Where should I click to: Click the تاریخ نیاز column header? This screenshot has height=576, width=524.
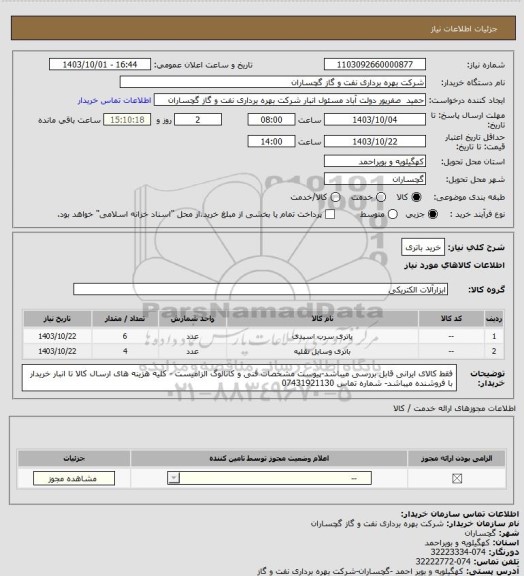pos(57,319)
